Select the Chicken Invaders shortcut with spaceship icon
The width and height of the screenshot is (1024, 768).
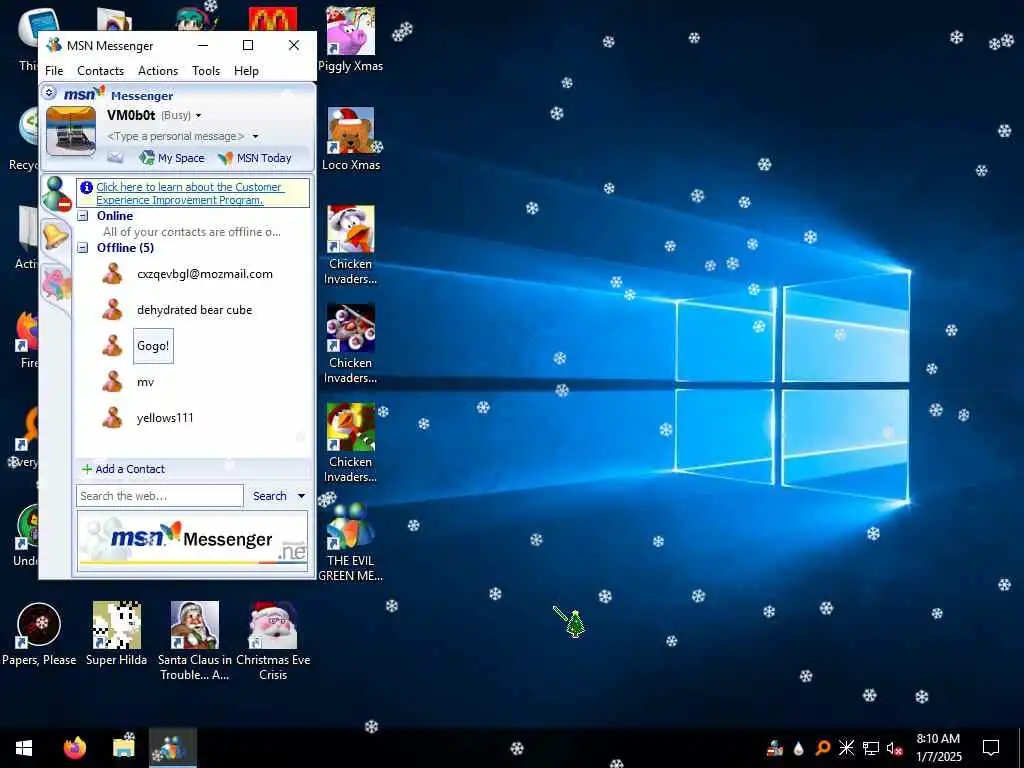pyautogui.click(x=351, y=344)
